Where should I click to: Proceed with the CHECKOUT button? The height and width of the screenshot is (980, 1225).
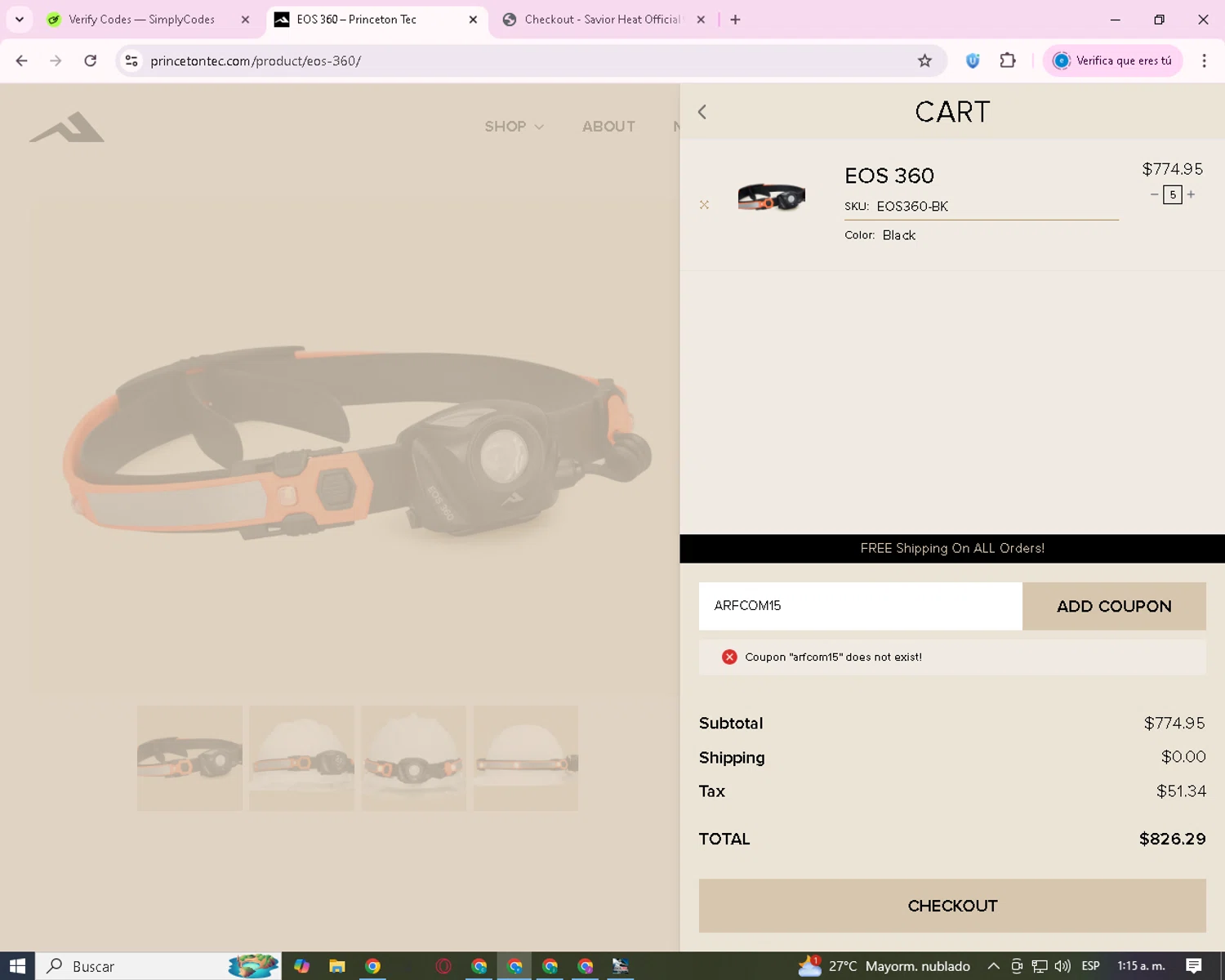click(952, 906)
